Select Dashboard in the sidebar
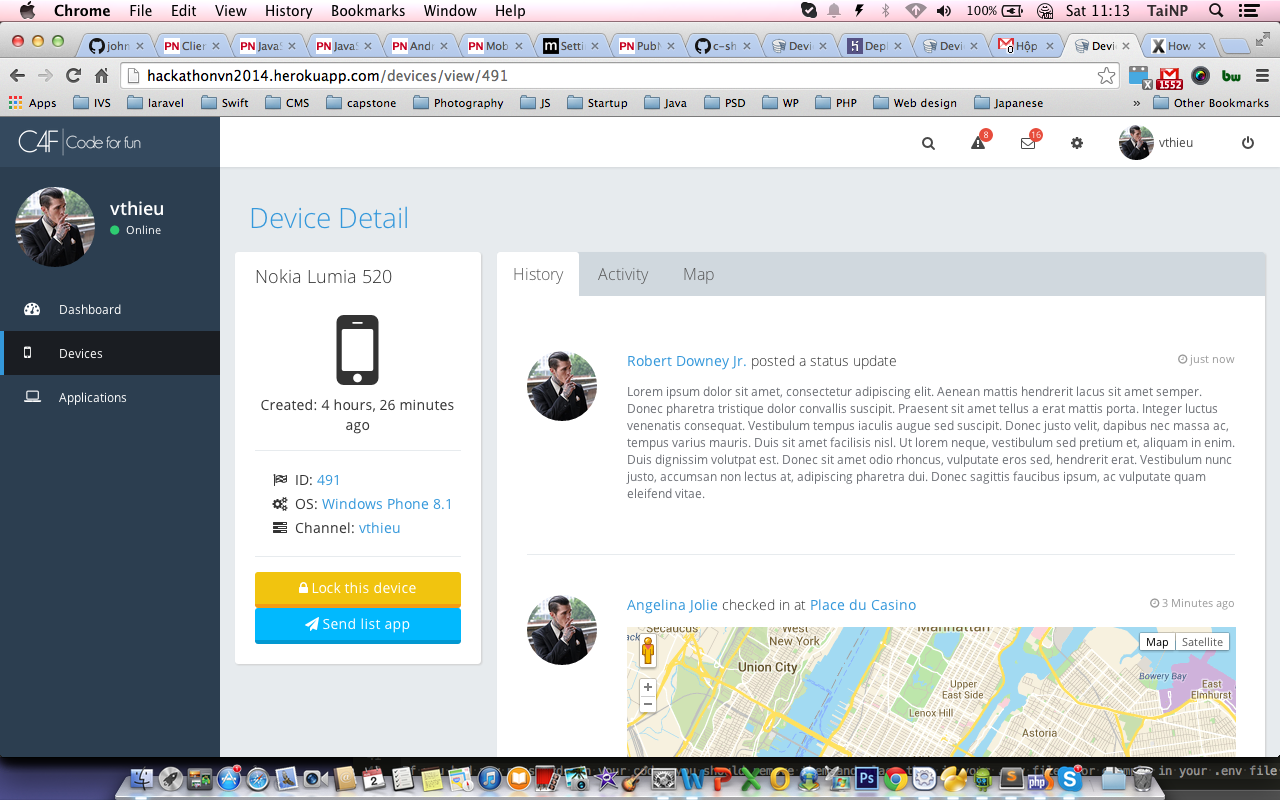Screen dimensions: 1280x800 (110, 309)
